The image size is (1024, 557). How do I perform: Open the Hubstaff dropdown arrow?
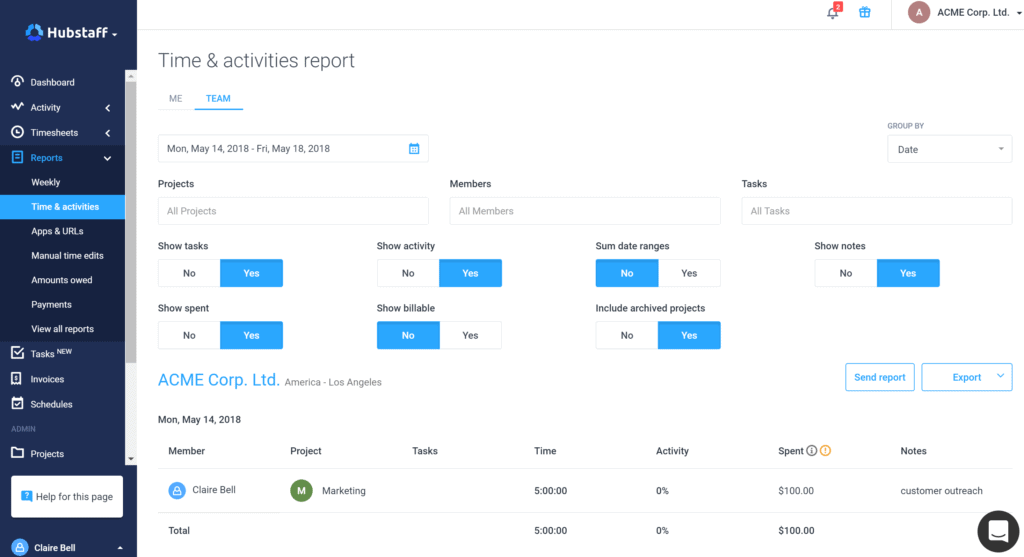click(115, 34)
